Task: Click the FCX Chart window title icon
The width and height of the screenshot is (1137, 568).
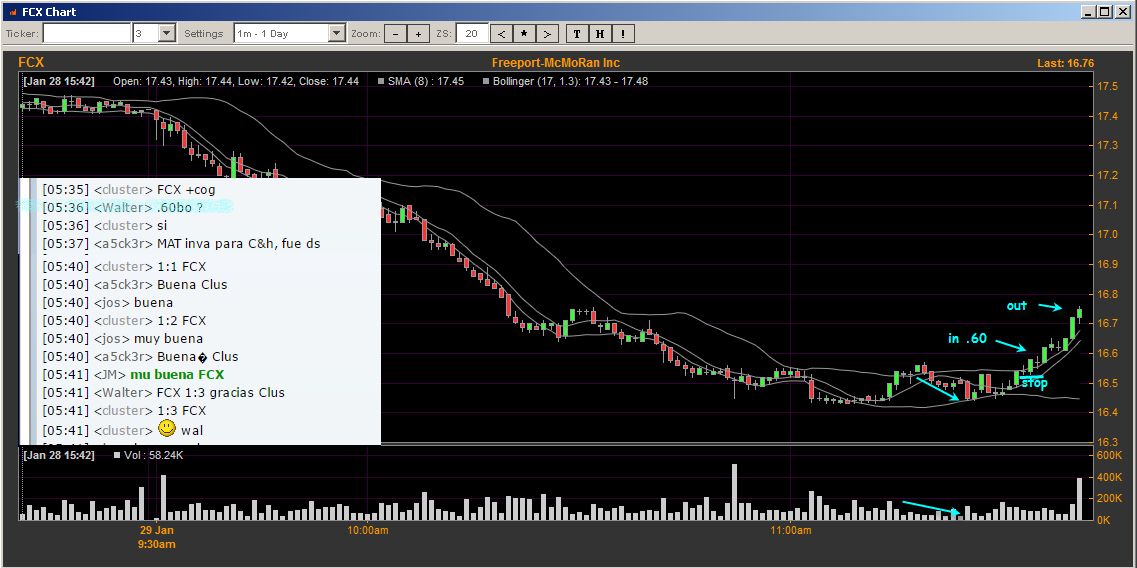Action: (12, 12)
